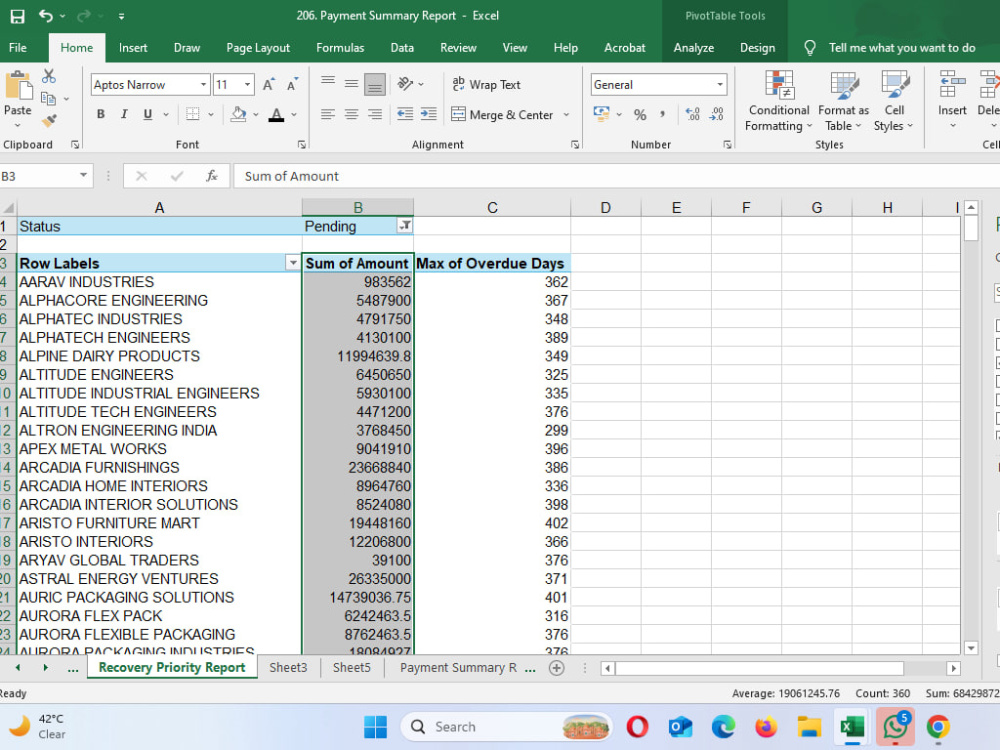
Task: Click the Paste clipboard icon
Action: click(18, 86)
